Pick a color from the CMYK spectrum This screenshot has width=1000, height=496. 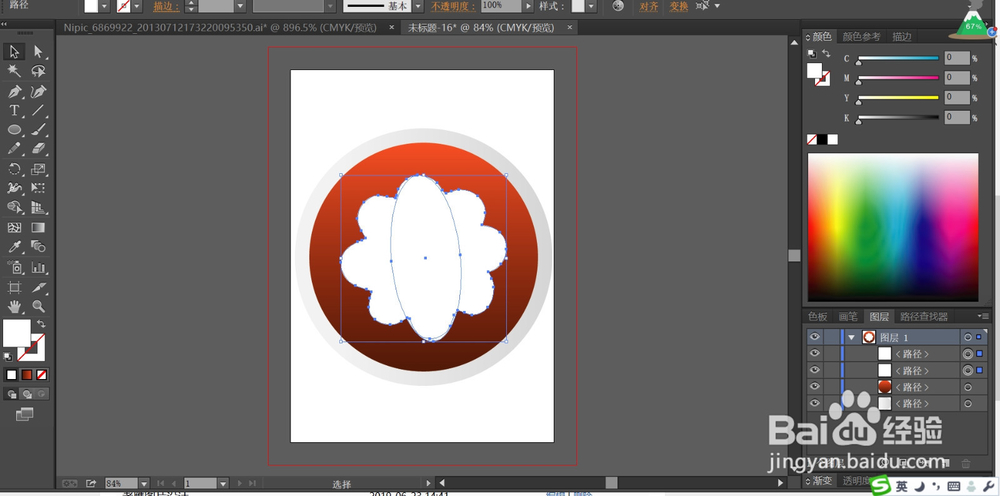point(893,227)
